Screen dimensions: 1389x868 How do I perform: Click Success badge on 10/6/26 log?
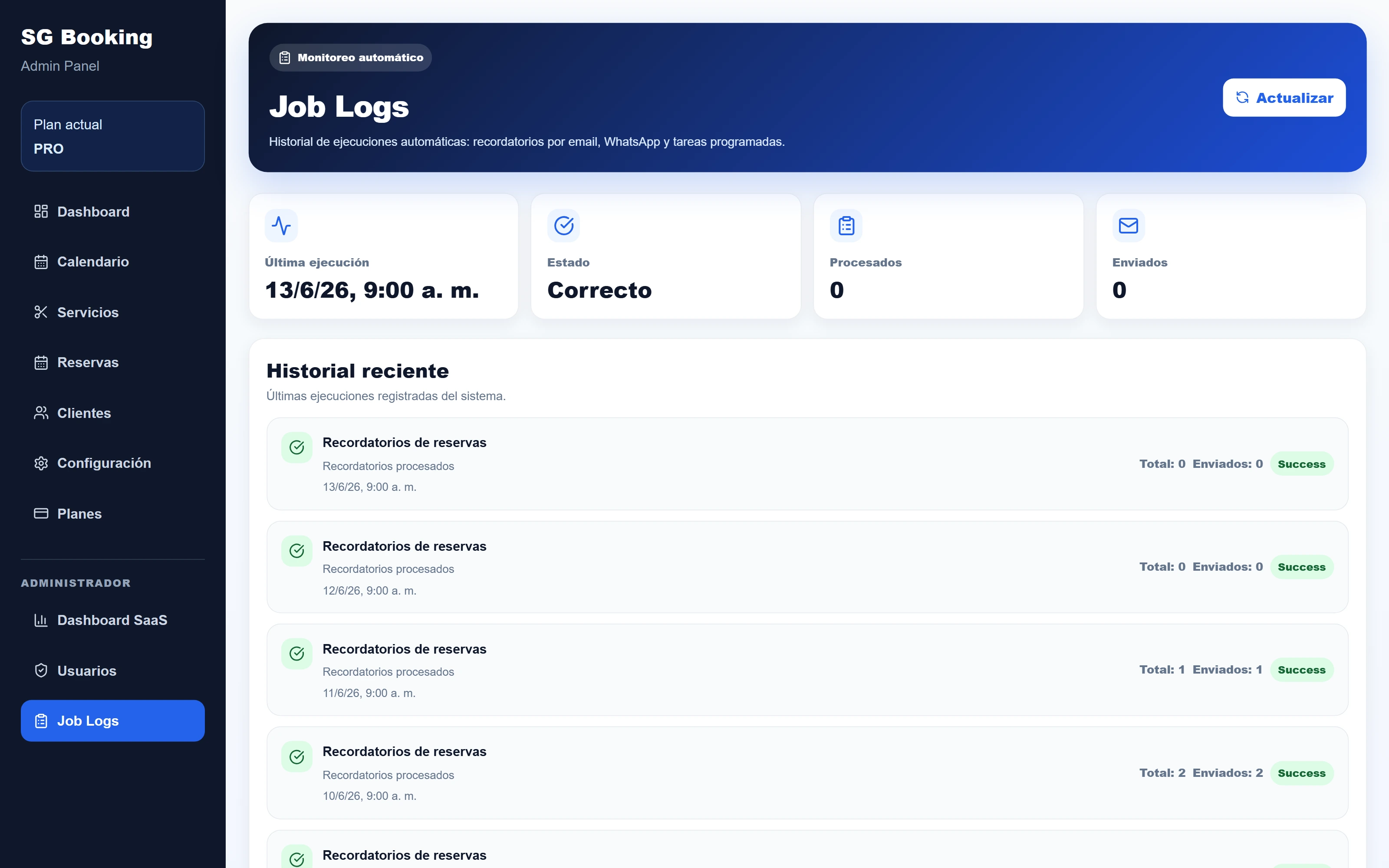(x=1301, y=773)
